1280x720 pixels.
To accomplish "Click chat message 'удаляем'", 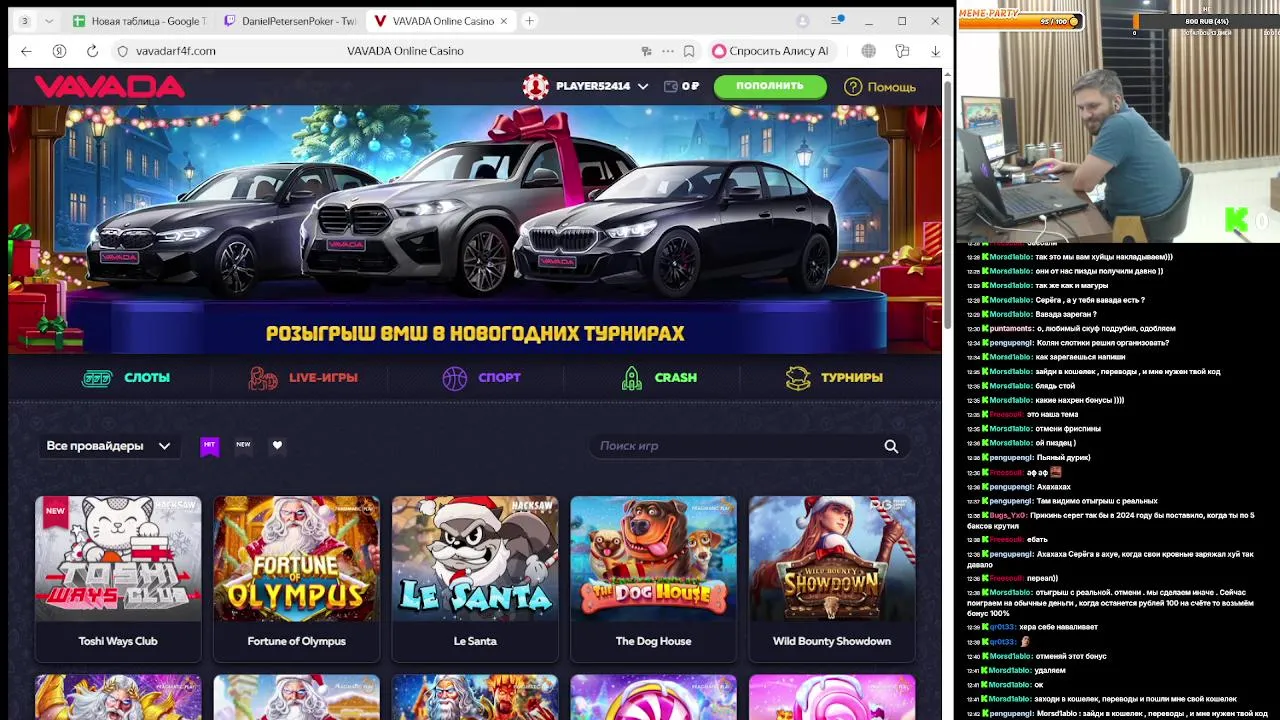I will (x=1050, y=670).
